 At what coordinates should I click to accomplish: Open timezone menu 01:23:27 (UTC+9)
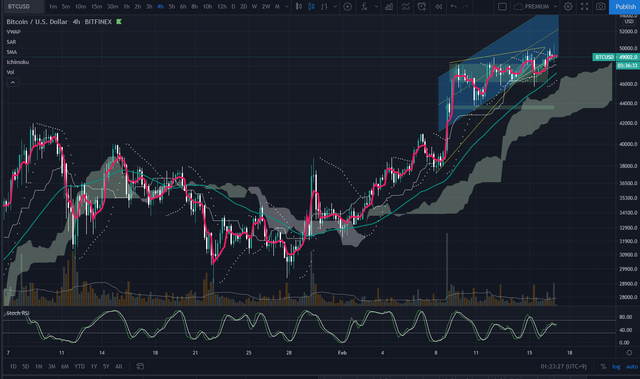click(x=564, y=366)
